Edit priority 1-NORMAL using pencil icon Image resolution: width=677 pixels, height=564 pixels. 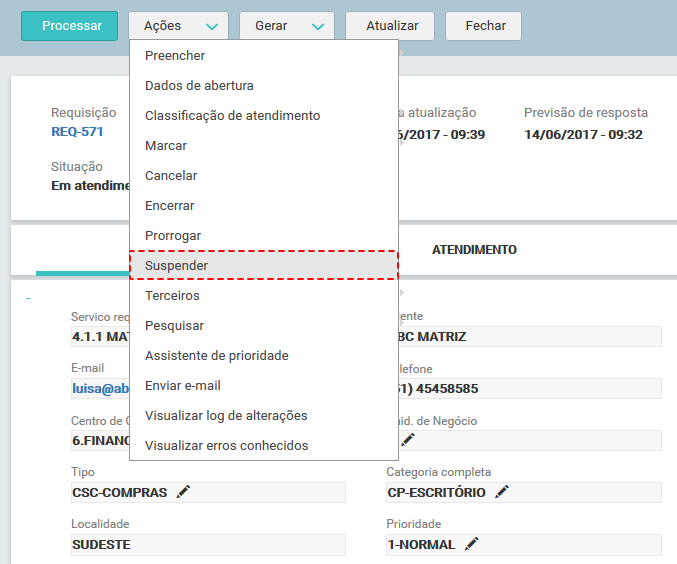472,544
